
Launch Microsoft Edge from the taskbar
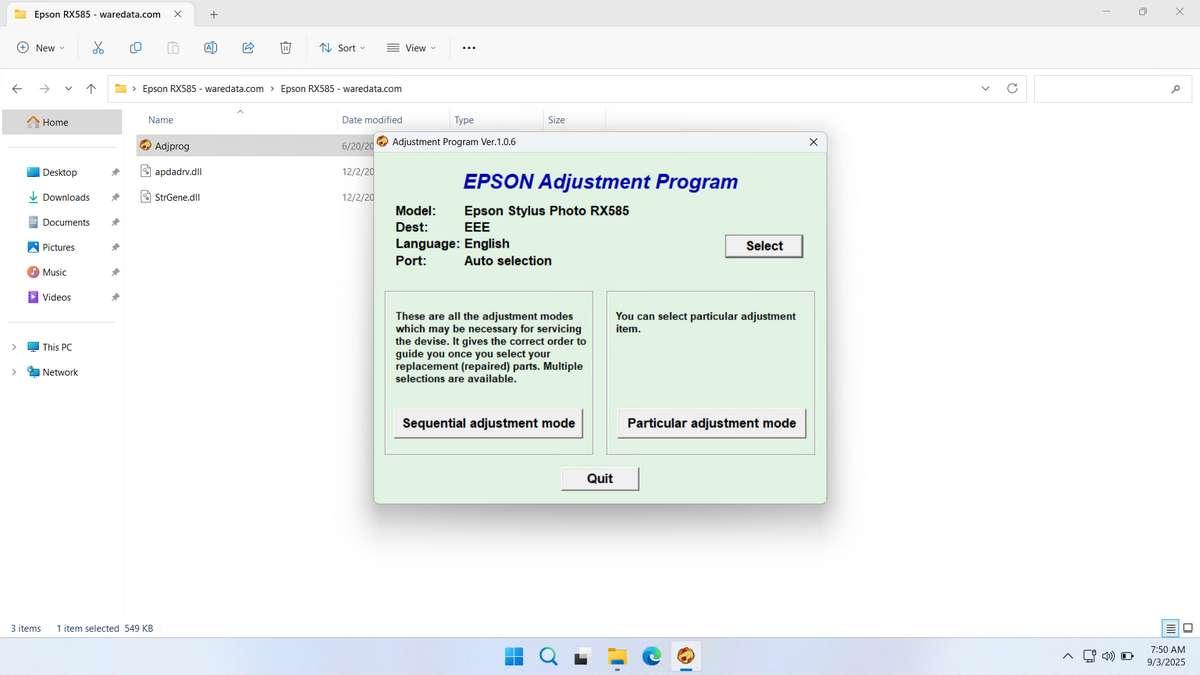(651, 656)
